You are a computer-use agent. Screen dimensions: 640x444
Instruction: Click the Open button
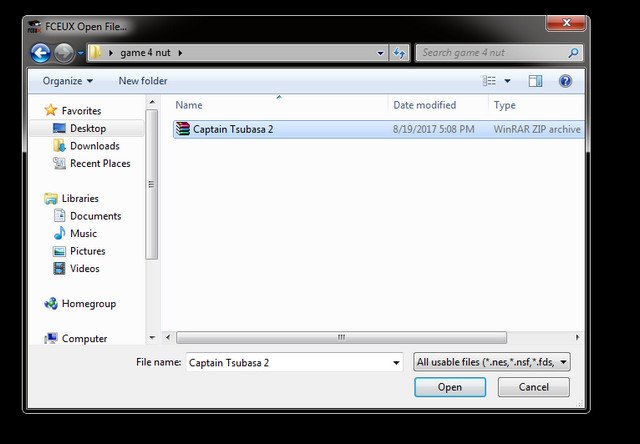449,387
